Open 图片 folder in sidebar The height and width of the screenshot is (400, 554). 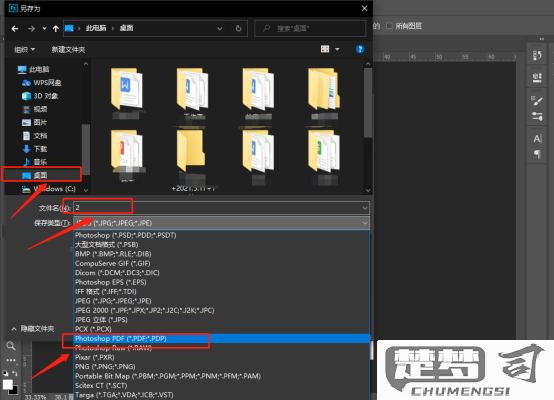click(35, 123)
